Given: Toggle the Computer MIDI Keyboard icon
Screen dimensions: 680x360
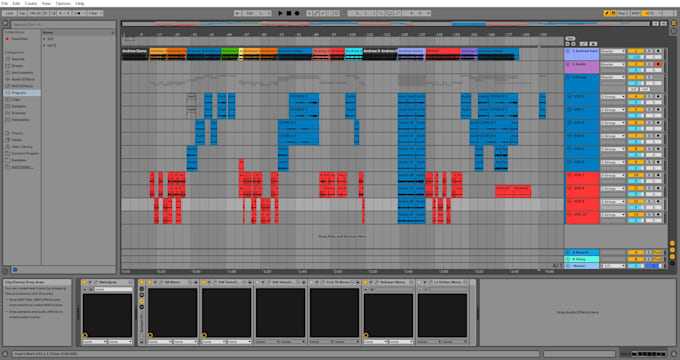Looking at the screenshot, I should point(613,13).
